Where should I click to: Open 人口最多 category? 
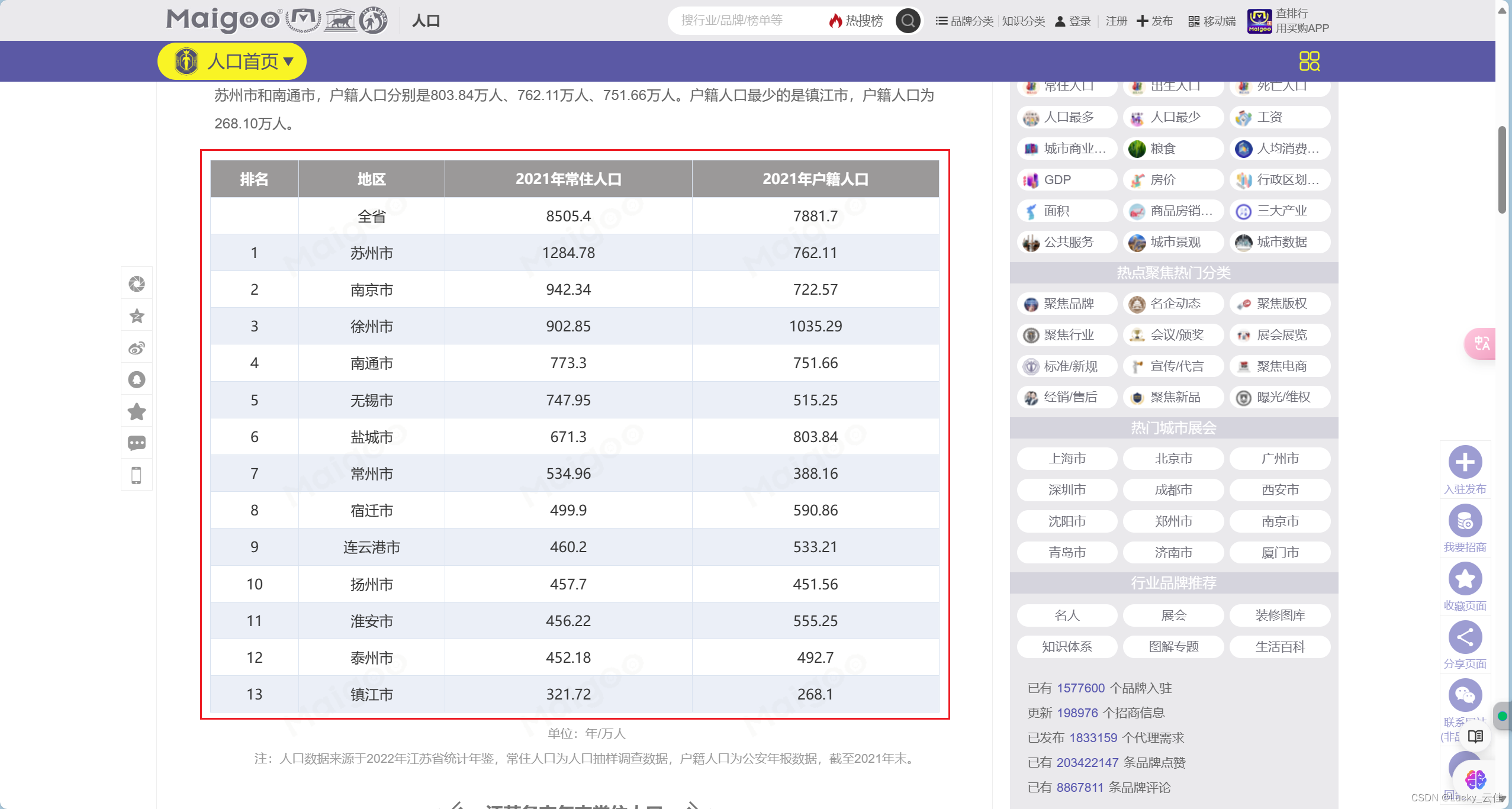(x=1067, y=117)
